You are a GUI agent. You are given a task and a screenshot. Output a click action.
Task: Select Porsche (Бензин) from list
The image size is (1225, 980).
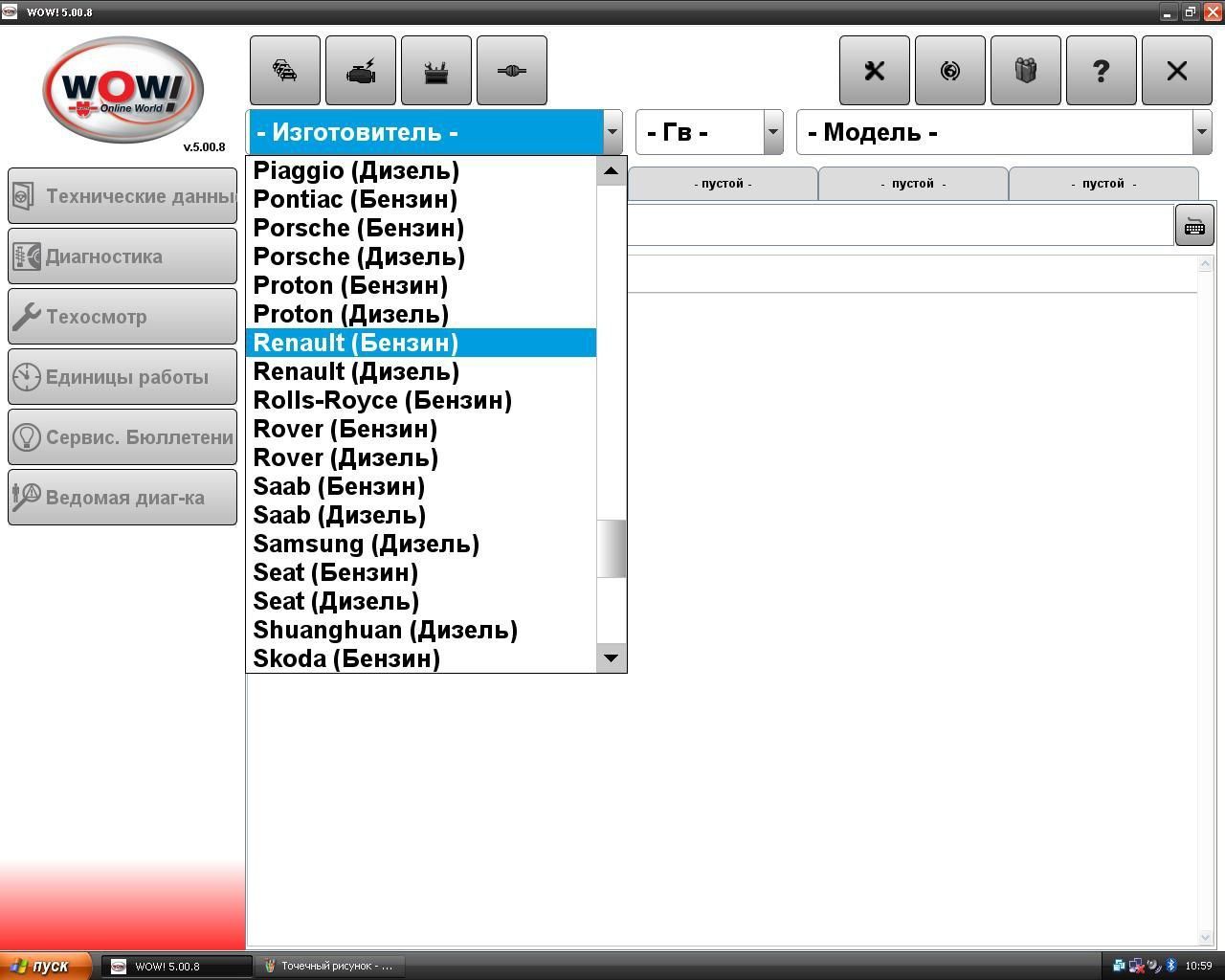[x=421, y=228]
